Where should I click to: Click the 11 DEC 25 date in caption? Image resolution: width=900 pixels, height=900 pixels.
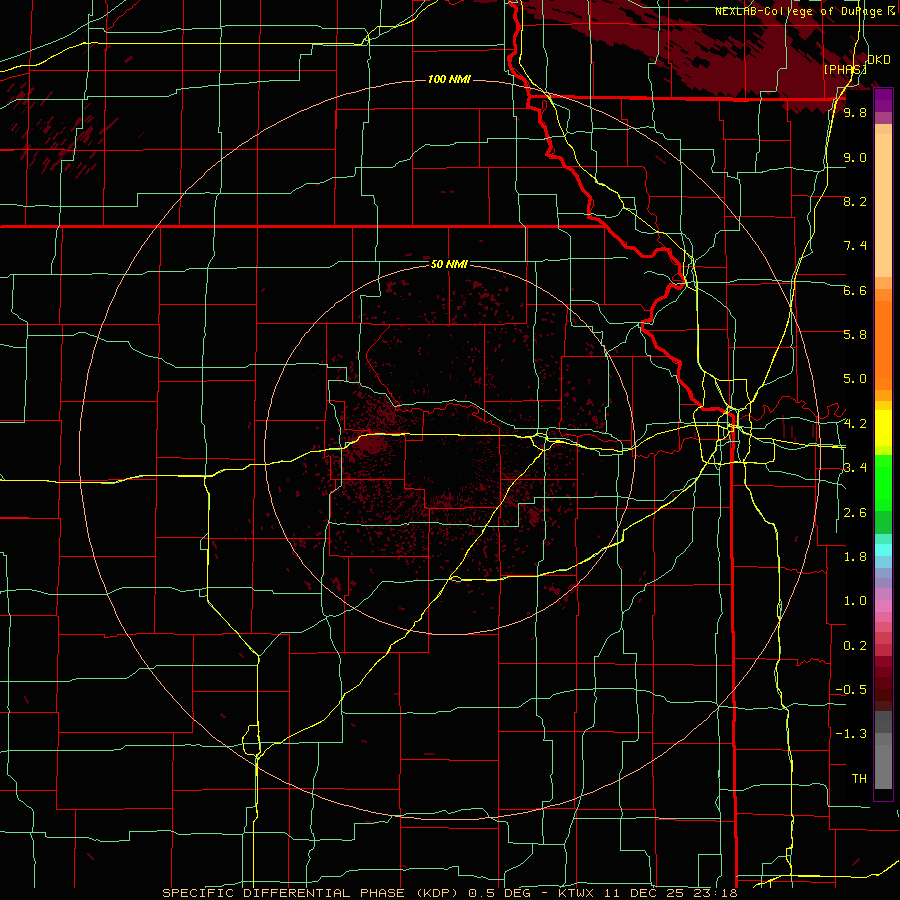[x=642, y=893]
